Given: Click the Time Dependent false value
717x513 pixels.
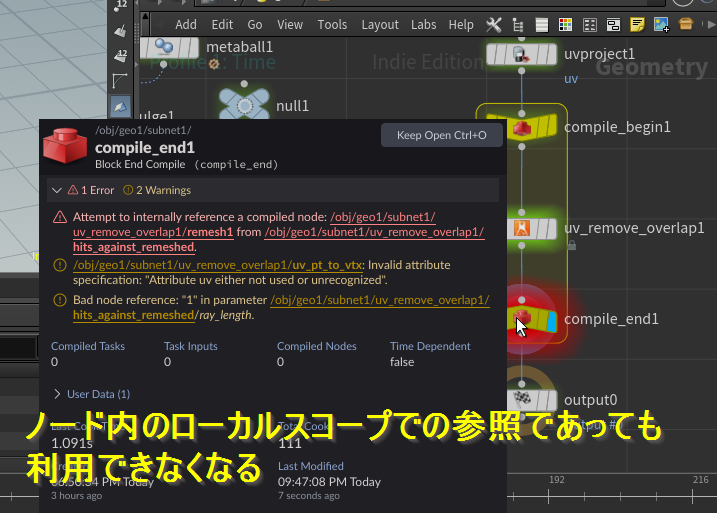Looking at the screenshot, I should tap(402, 362).
